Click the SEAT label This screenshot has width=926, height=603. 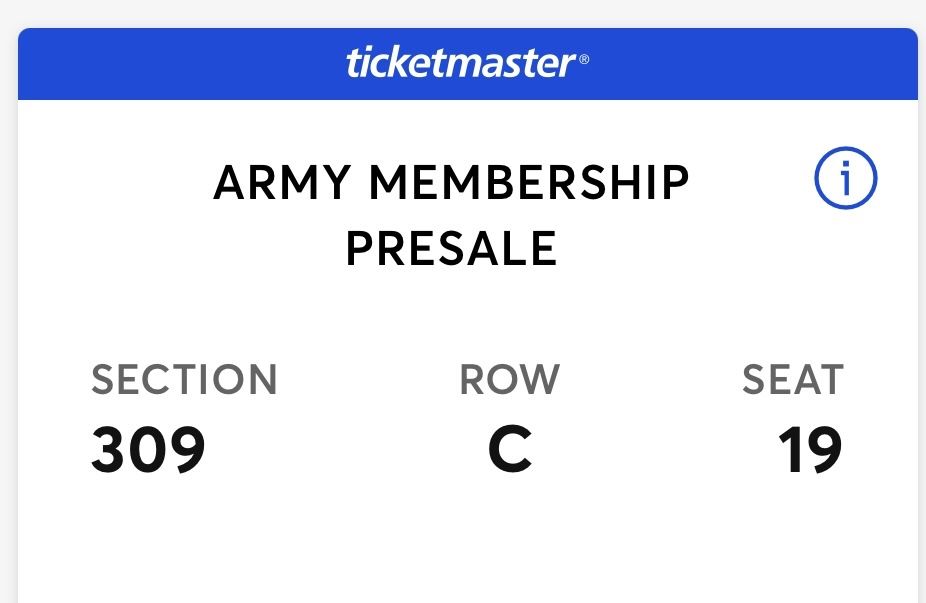coord(792,380)
